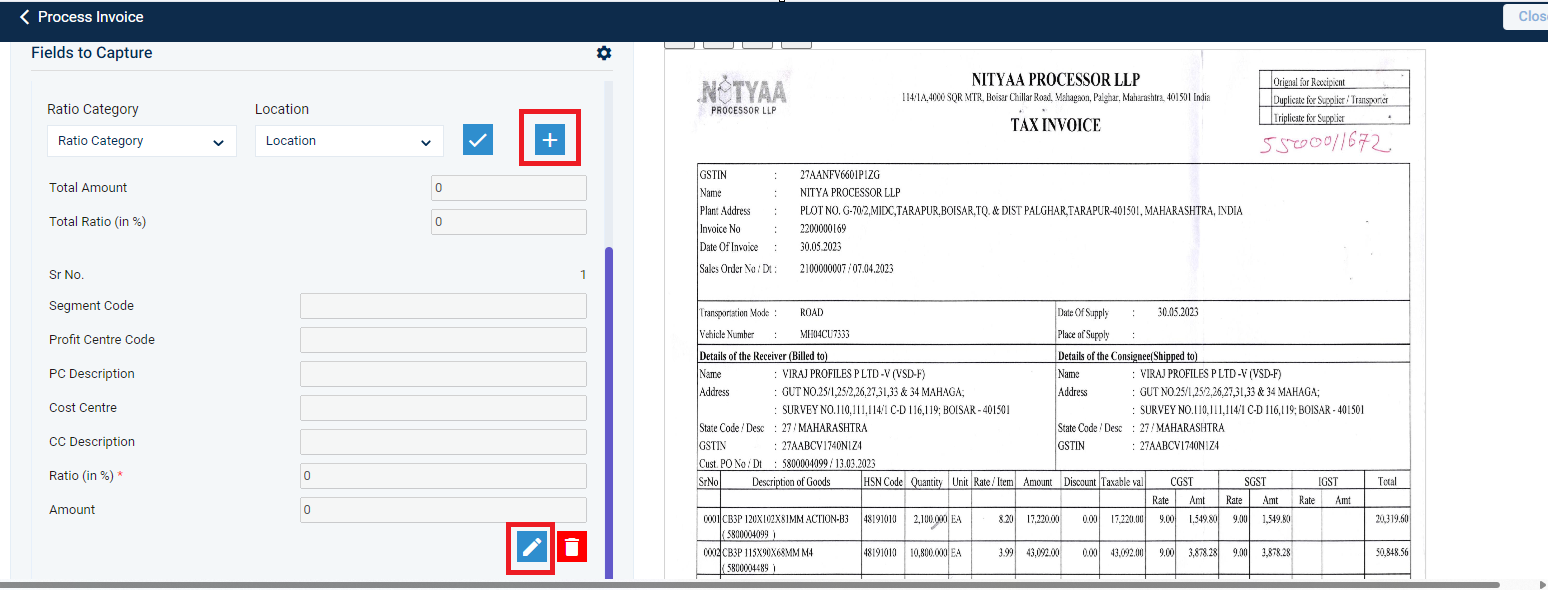Open the Fields to Capture settings gear
Image resolution: width=1548 pixels, height=590 pixels.
pyautogui.click(x=604, y=53)
